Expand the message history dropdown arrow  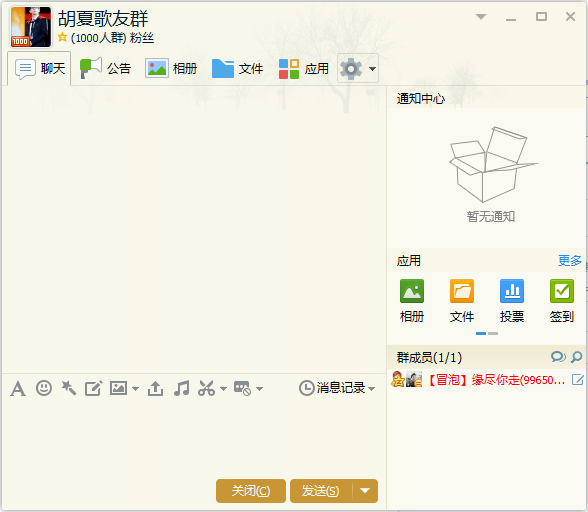click(x=372, y=389)
